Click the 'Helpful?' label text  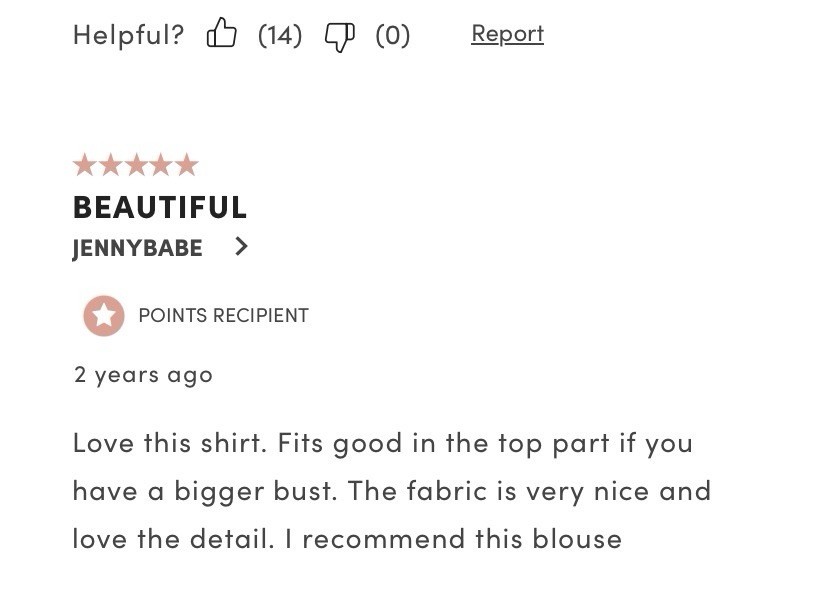pyautogui.click(x=128, y=35)
